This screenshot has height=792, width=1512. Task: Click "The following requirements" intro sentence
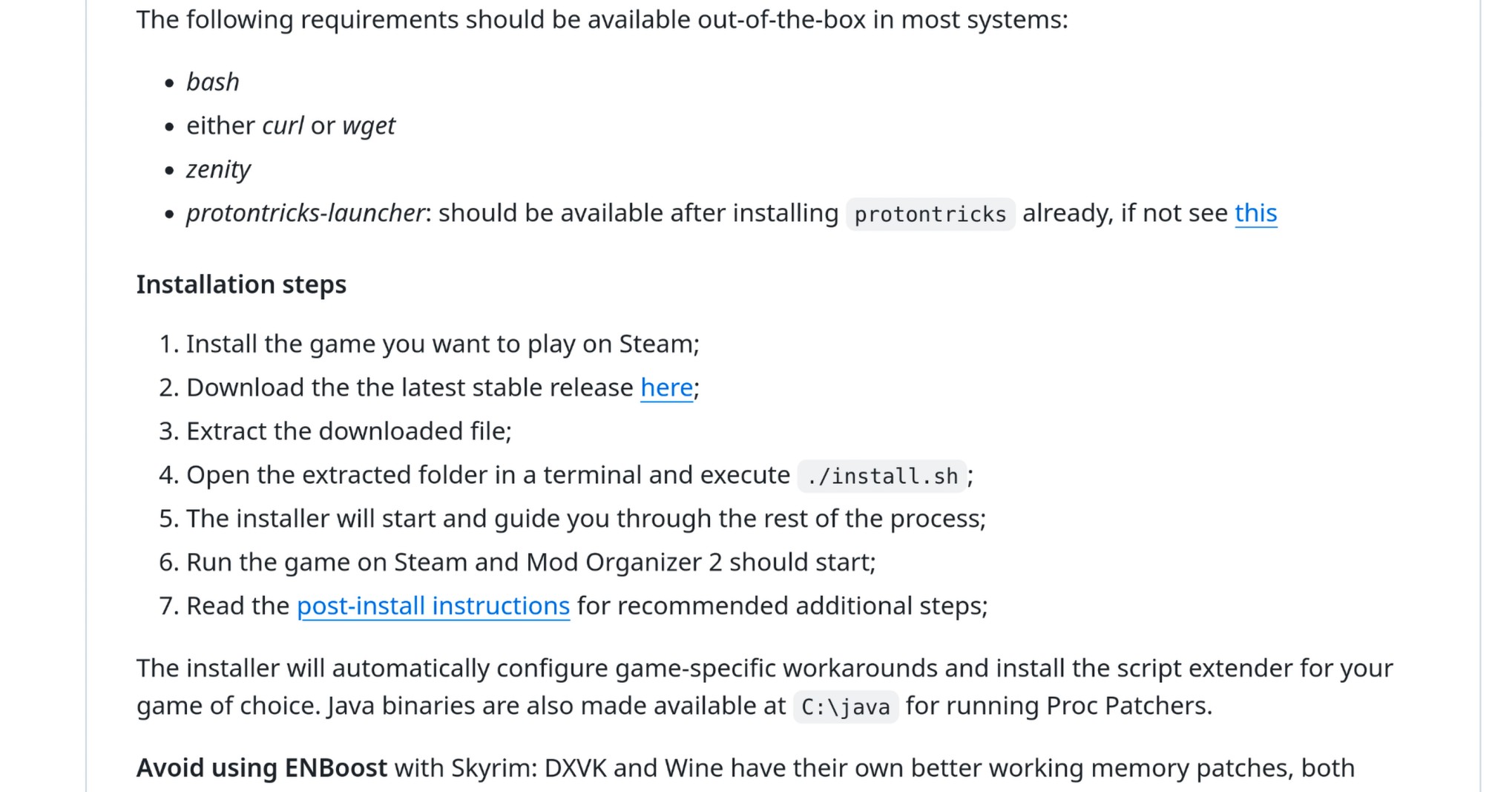[x=602, y=20]
